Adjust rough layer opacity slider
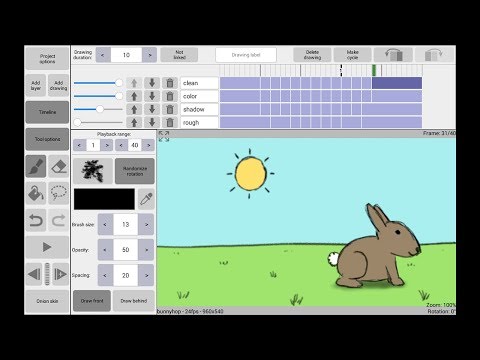 pyautogui.click(x=98, y=122)
